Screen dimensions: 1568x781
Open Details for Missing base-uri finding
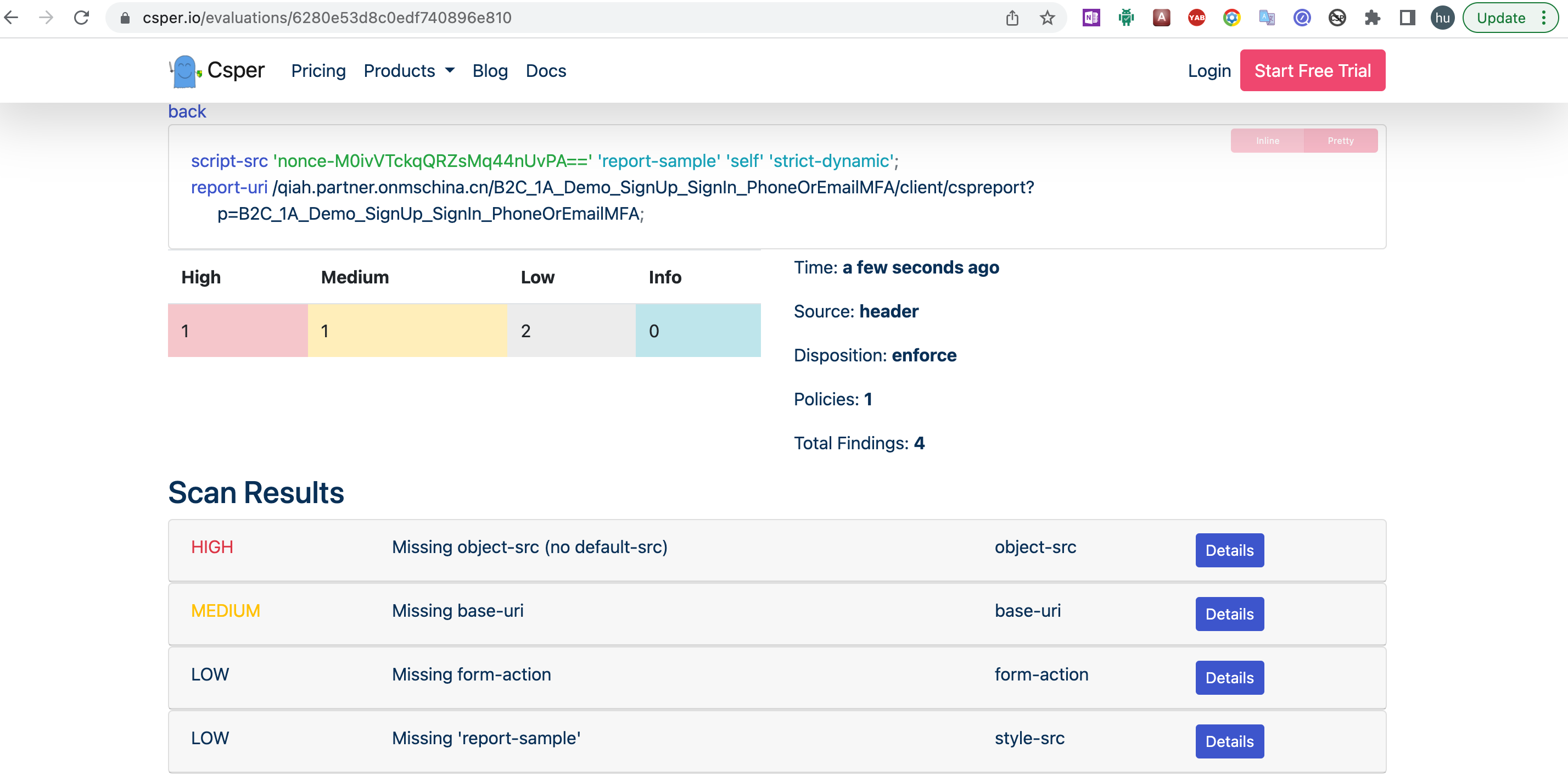point(1230,614)
